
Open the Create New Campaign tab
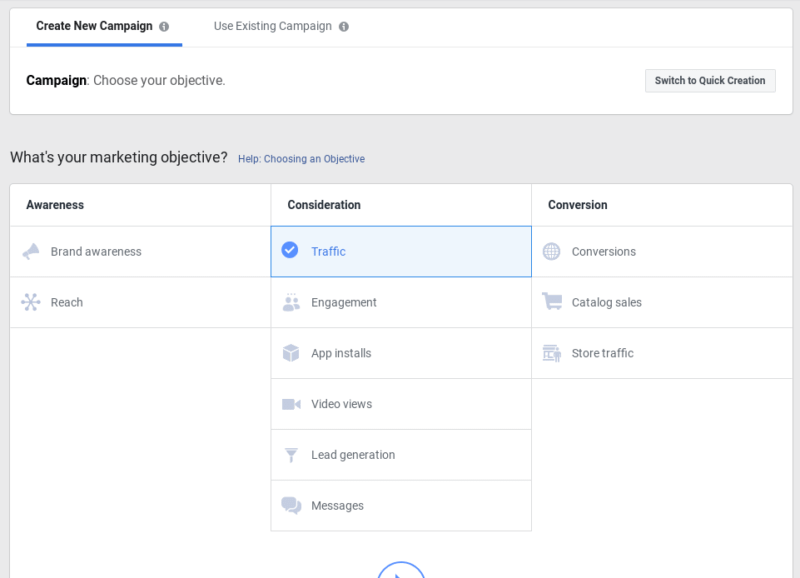click(94, 26)
